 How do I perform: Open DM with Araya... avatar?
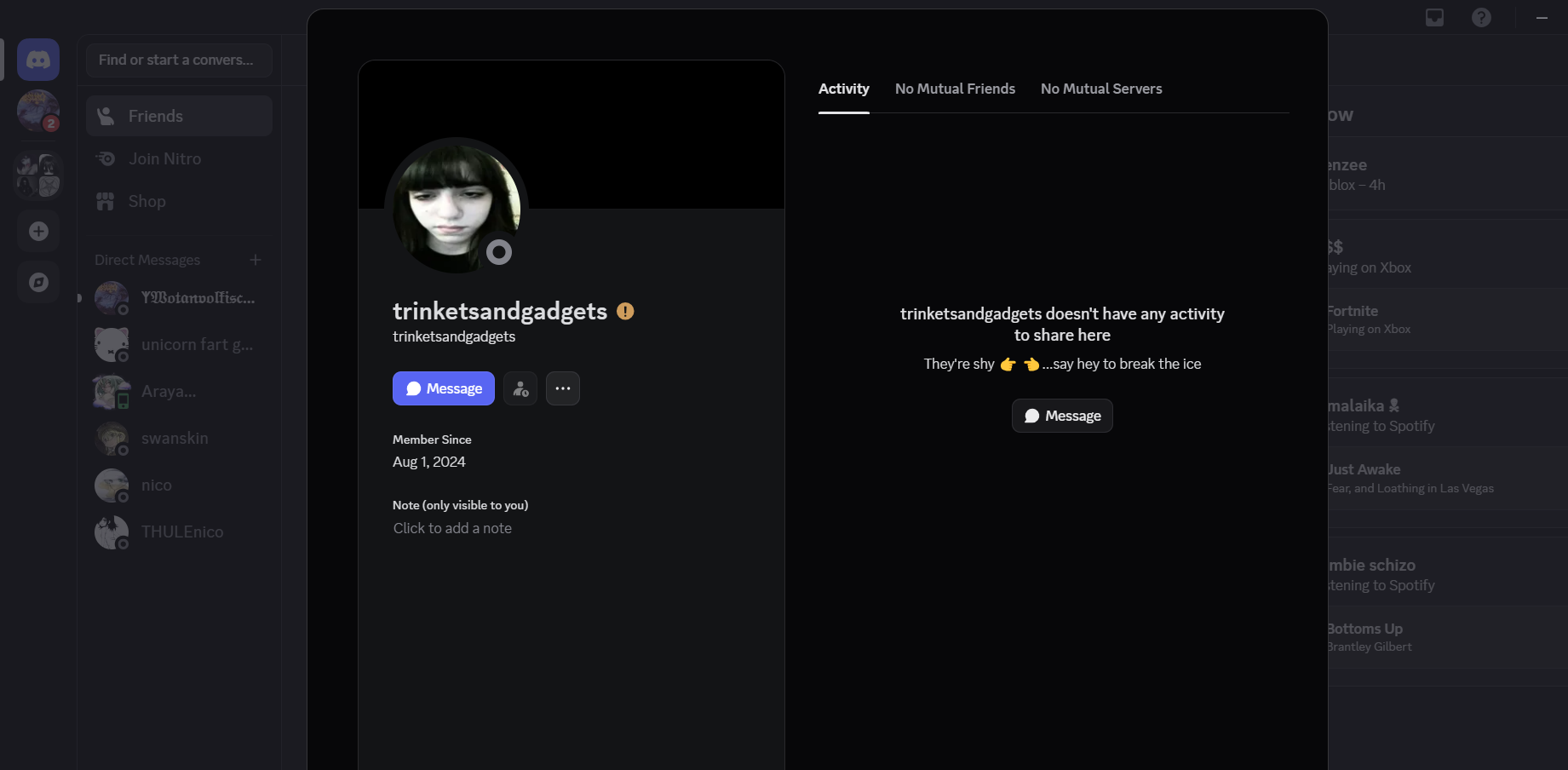pyautogui.click(x=112, y=392)
